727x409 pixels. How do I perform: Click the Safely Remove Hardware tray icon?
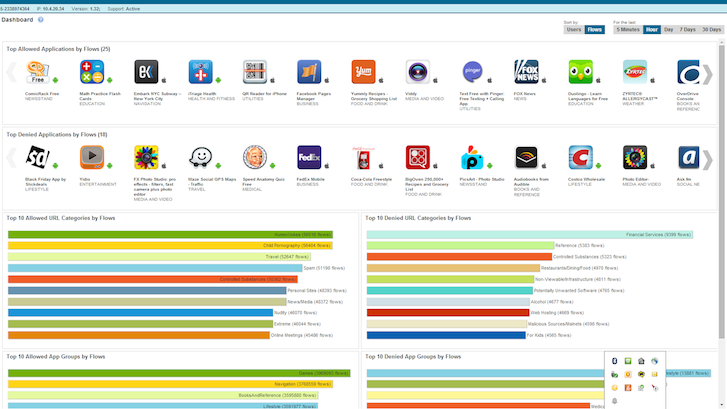coord(615,374)
